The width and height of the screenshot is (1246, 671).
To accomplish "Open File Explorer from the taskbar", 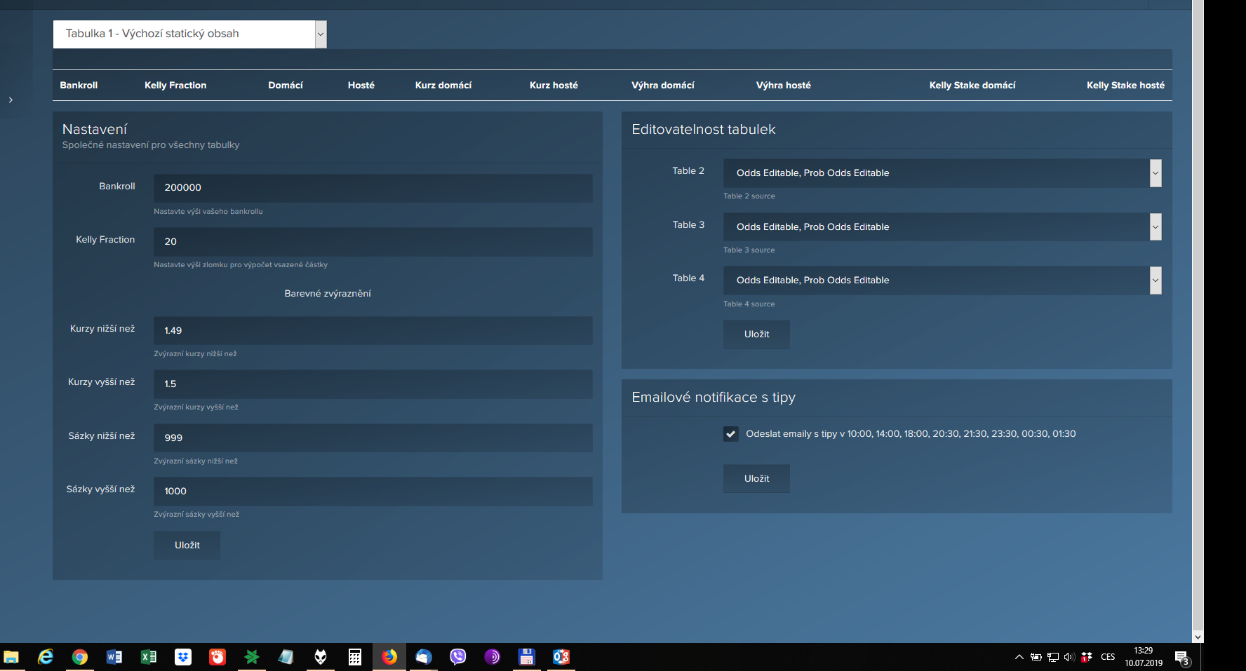I will [12, 657].
